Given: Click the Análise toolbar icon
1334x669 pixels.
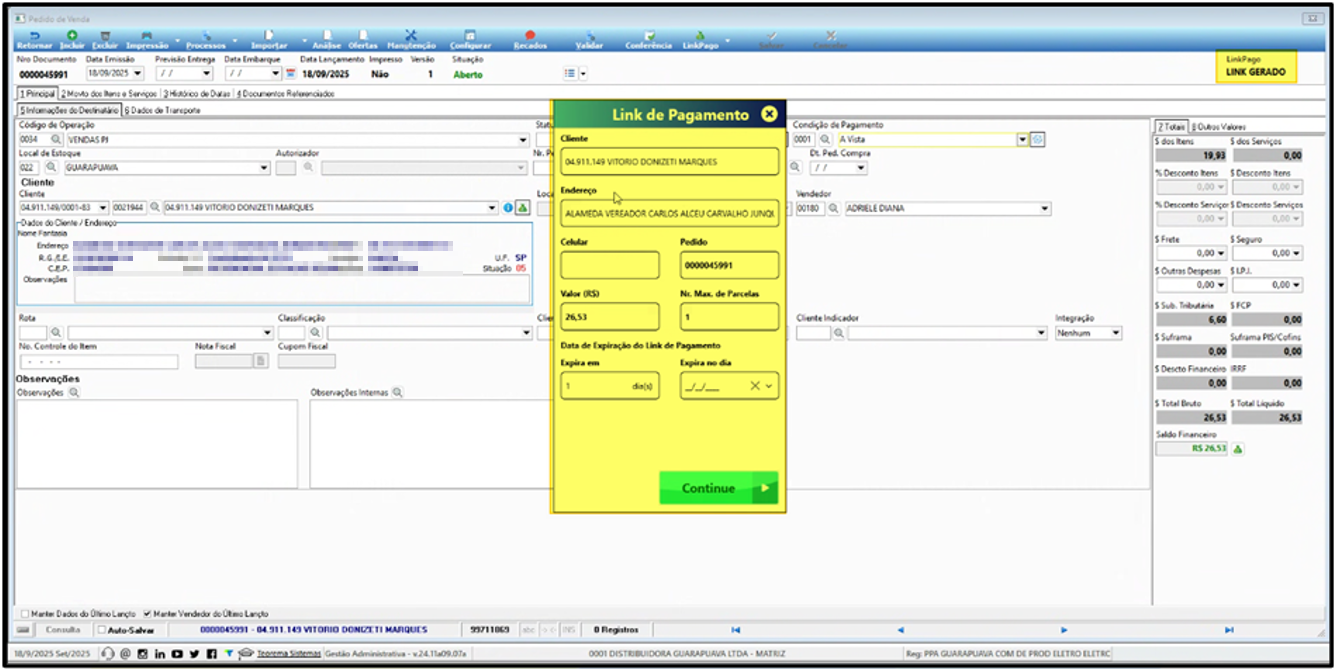Looking at the screenshot, I should click(327, 39).
